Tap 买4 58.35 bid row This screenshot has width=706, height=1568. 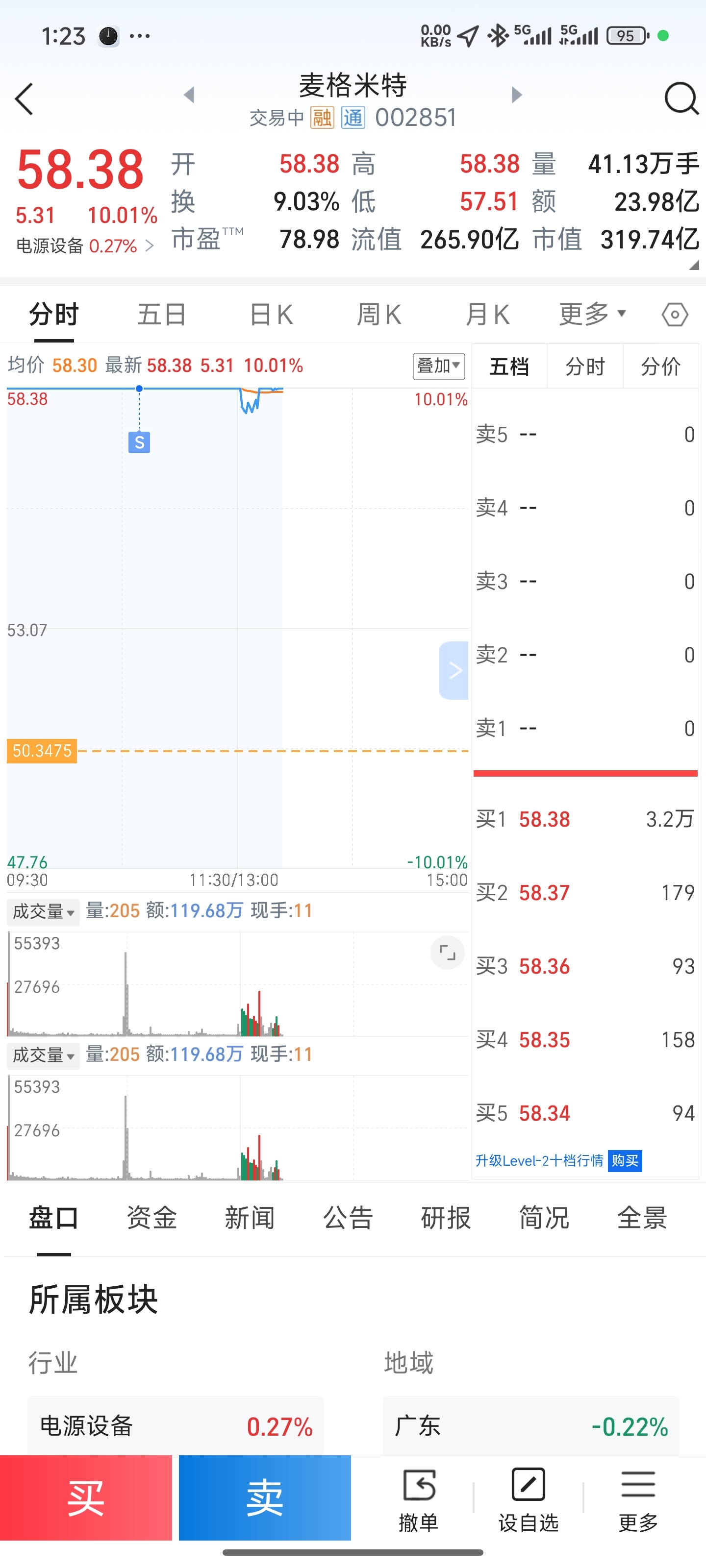tap(585, 1040)
